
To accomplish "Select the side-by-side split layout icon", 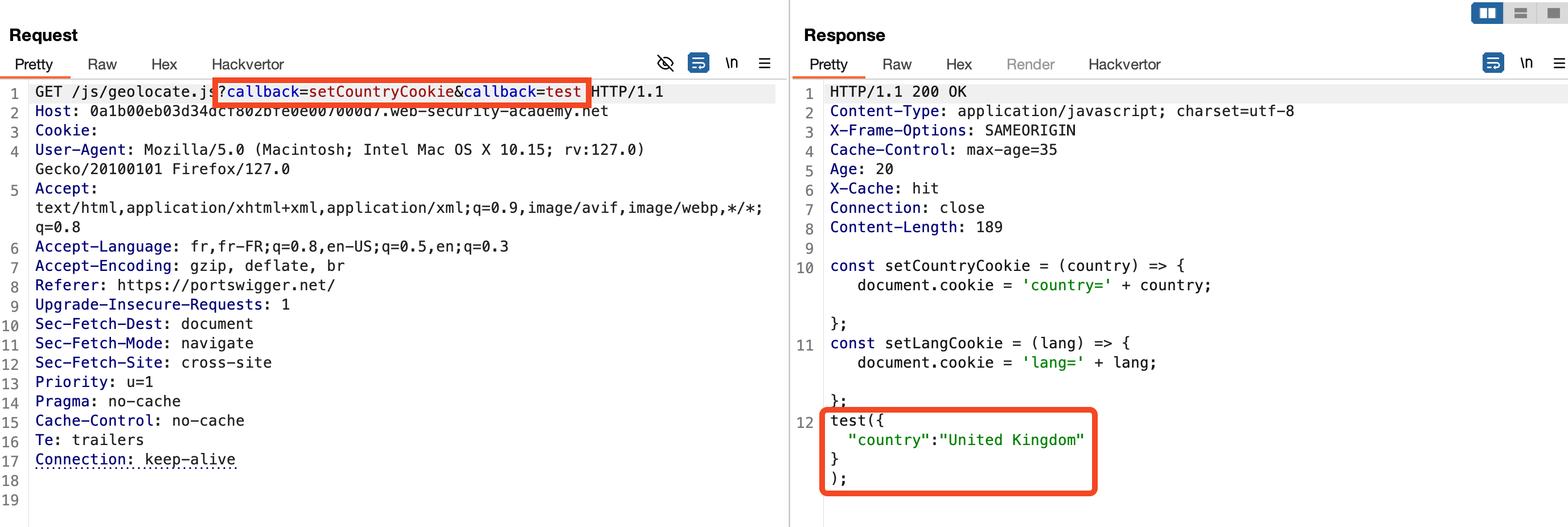I will tap(1487, 13).
